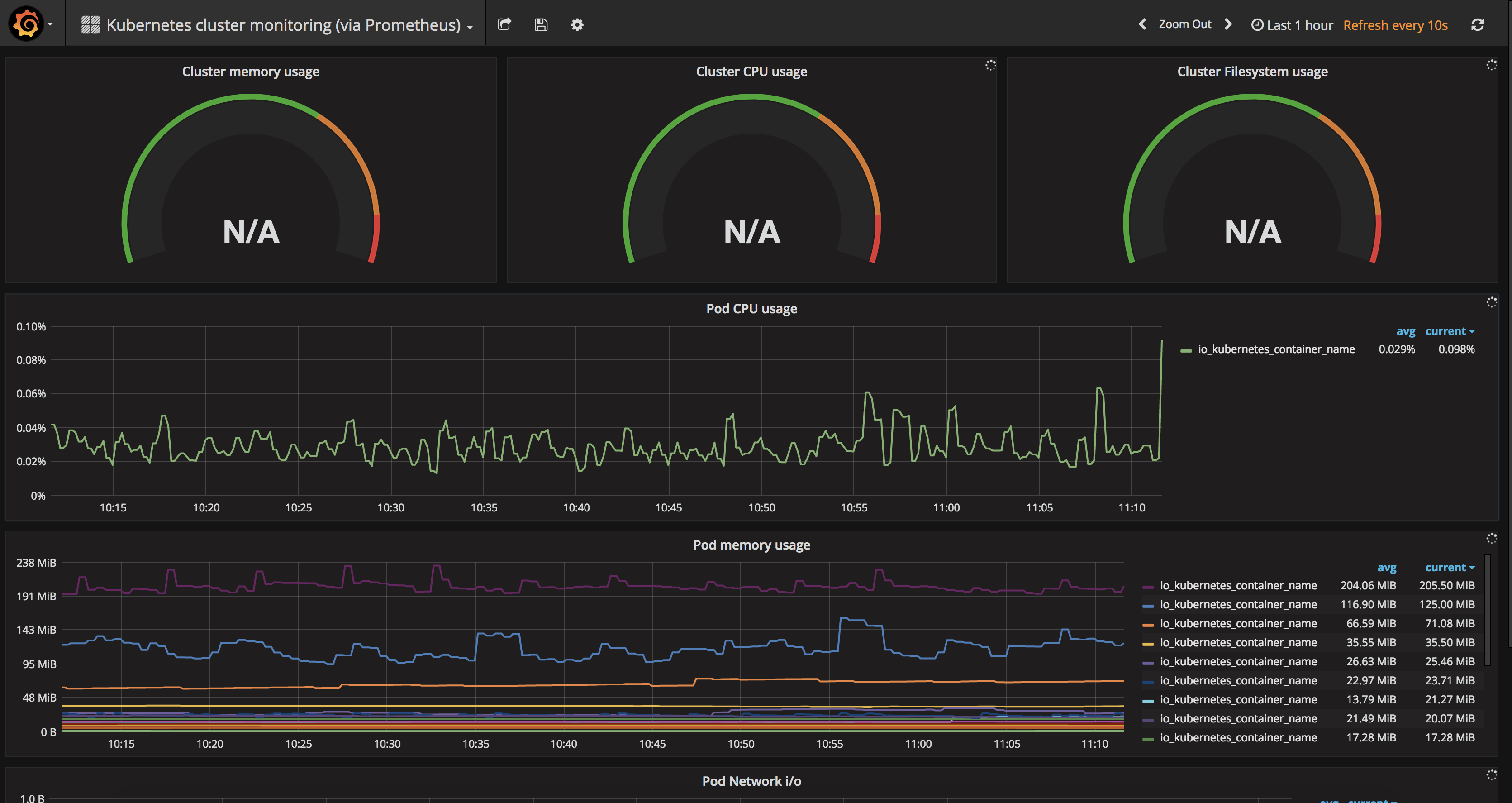Open Pod CPU usage panel title menu
Image resolution: width=1512 pixels, height=803 pixels.
pos(751,308)
